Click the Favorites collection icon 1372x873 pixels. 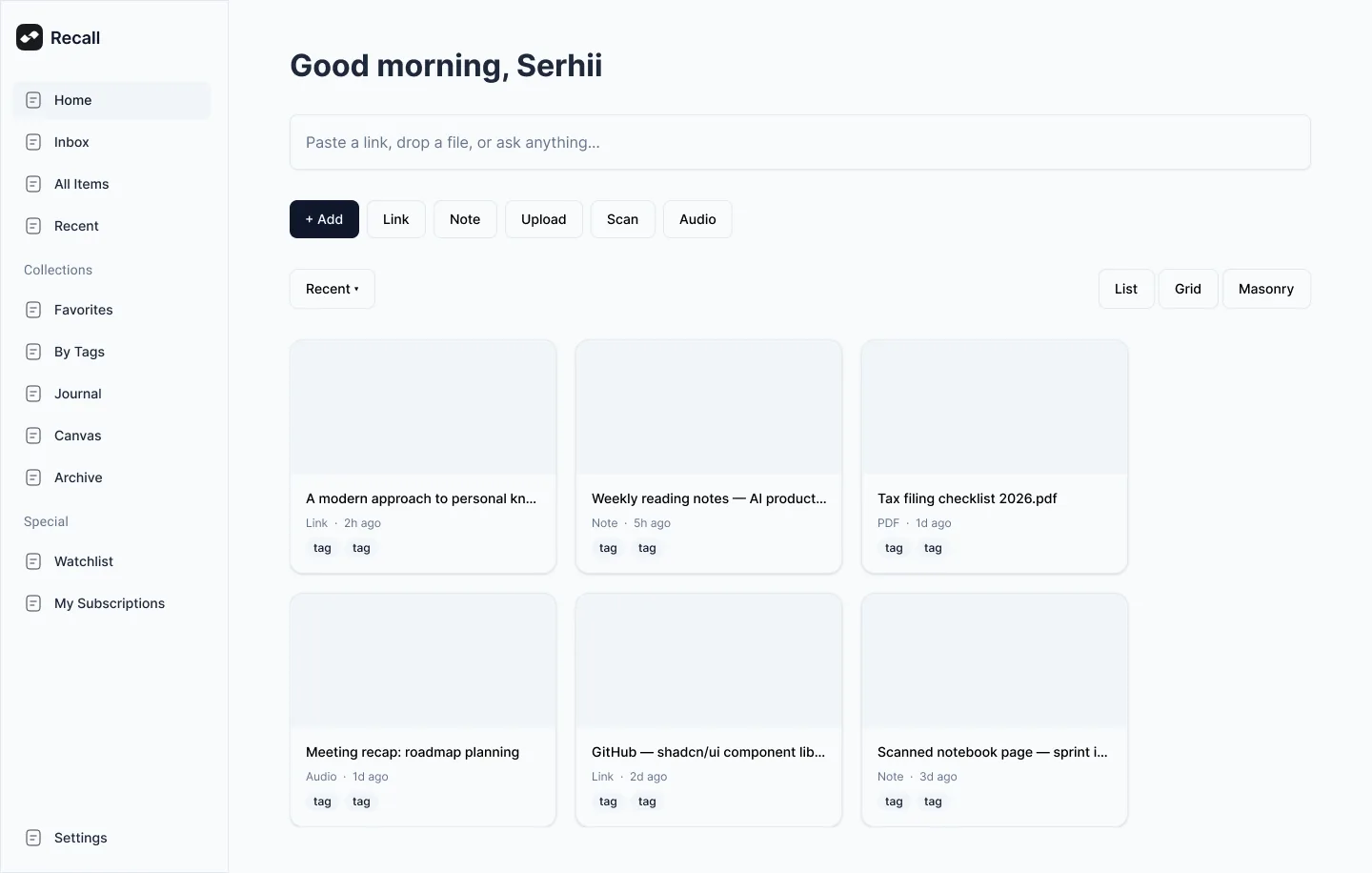33,310
